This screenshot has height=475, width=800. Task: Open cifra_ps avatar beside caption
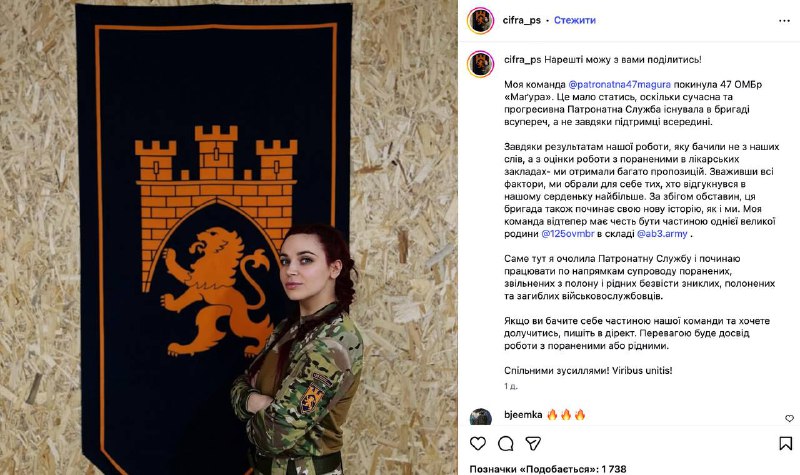point(481,64)
